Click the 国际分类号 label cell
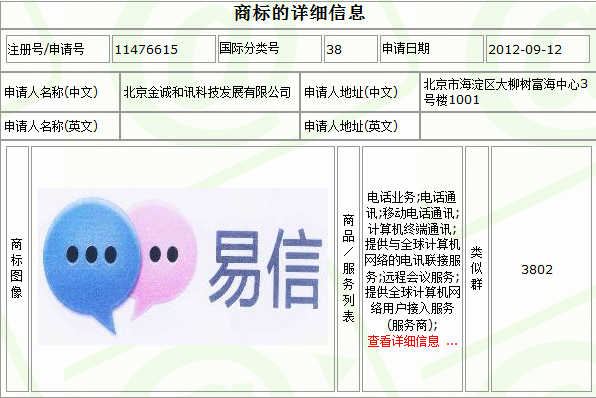 269,49
